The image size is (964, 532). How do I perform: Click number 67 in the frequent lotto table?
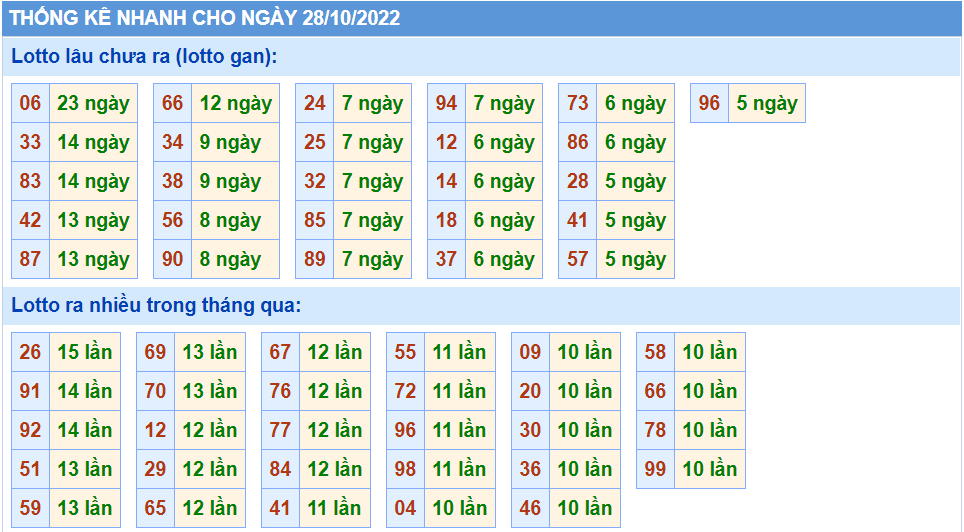[280, 352]
